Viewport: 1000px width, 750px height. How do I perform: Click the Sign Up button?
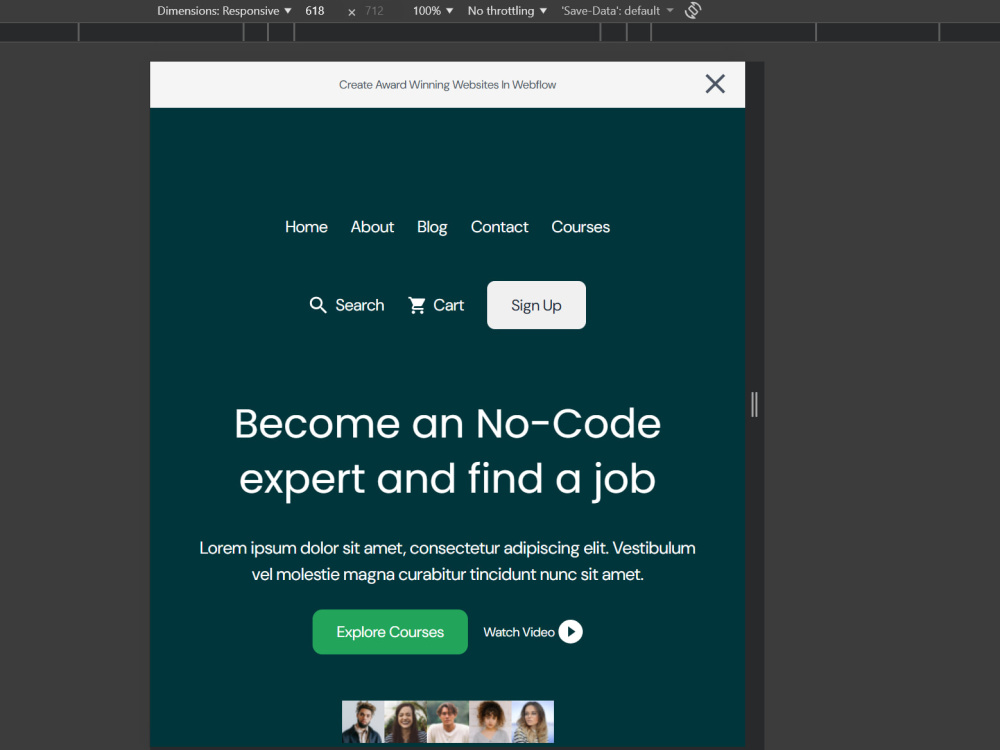536,305
